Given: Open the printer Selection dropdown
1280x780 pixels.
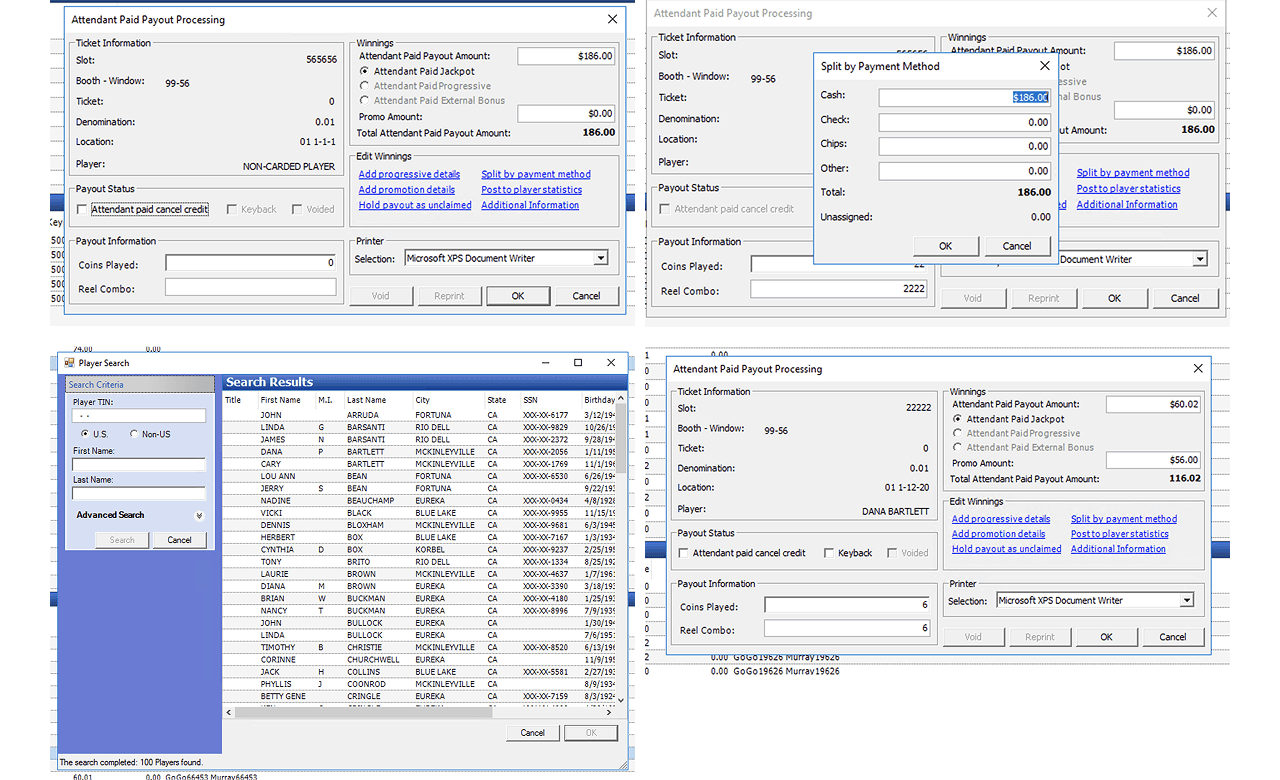Looking at the screenshot, I should pyautogui.click(x=602, y=256).
